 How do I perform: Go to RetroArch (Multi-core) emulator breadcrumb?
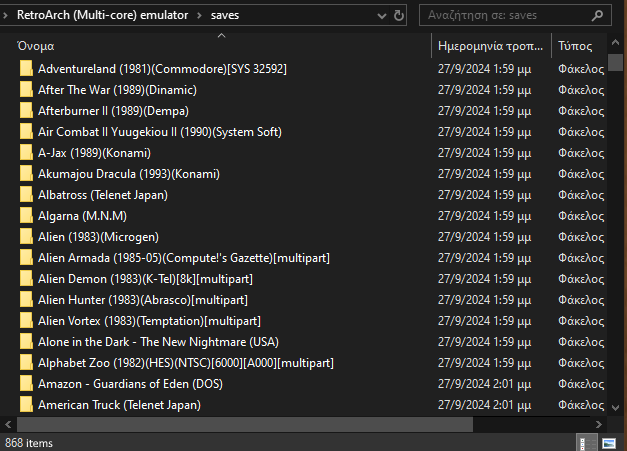tap(102, 15)
